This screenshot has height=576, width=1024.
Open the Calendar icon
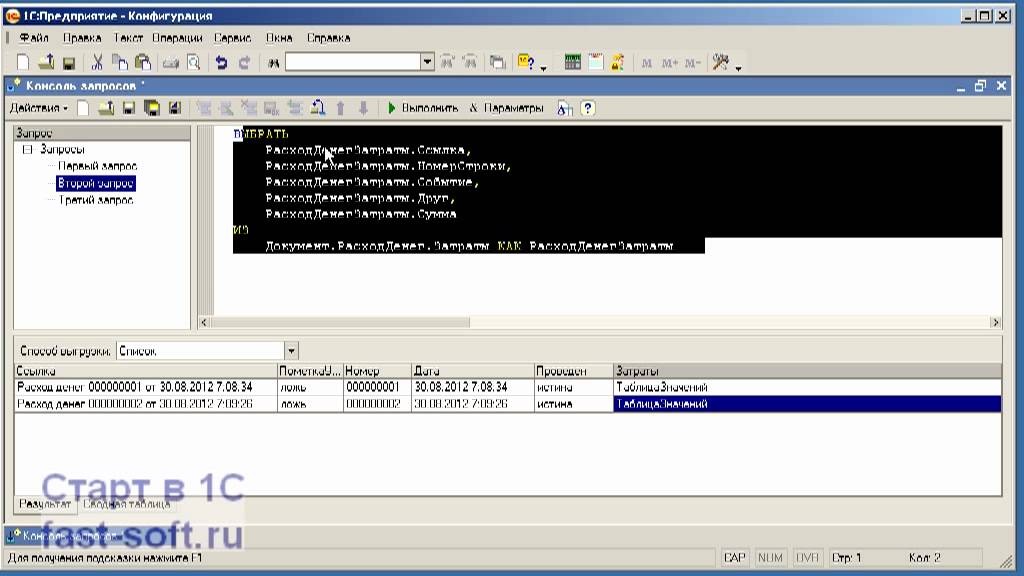tap(596, 63)
